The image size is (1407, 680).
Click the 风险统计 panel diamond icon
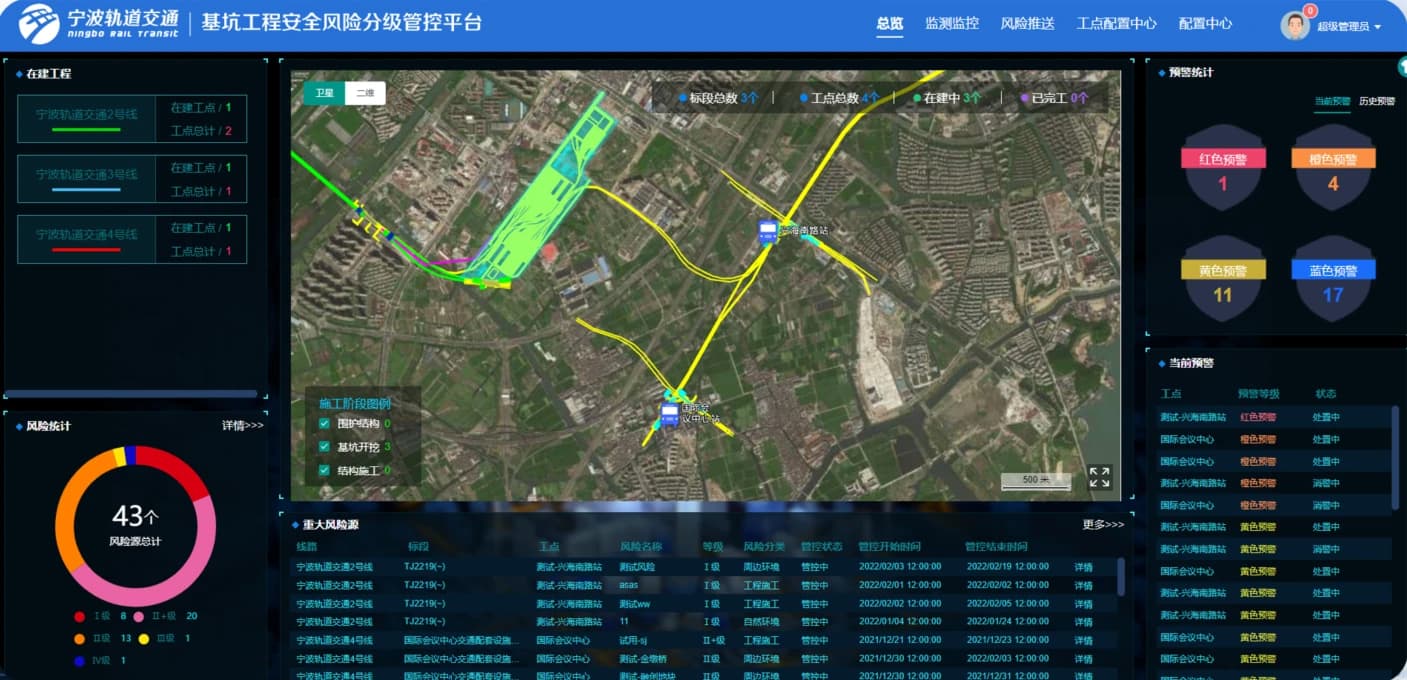coord(19,426)
